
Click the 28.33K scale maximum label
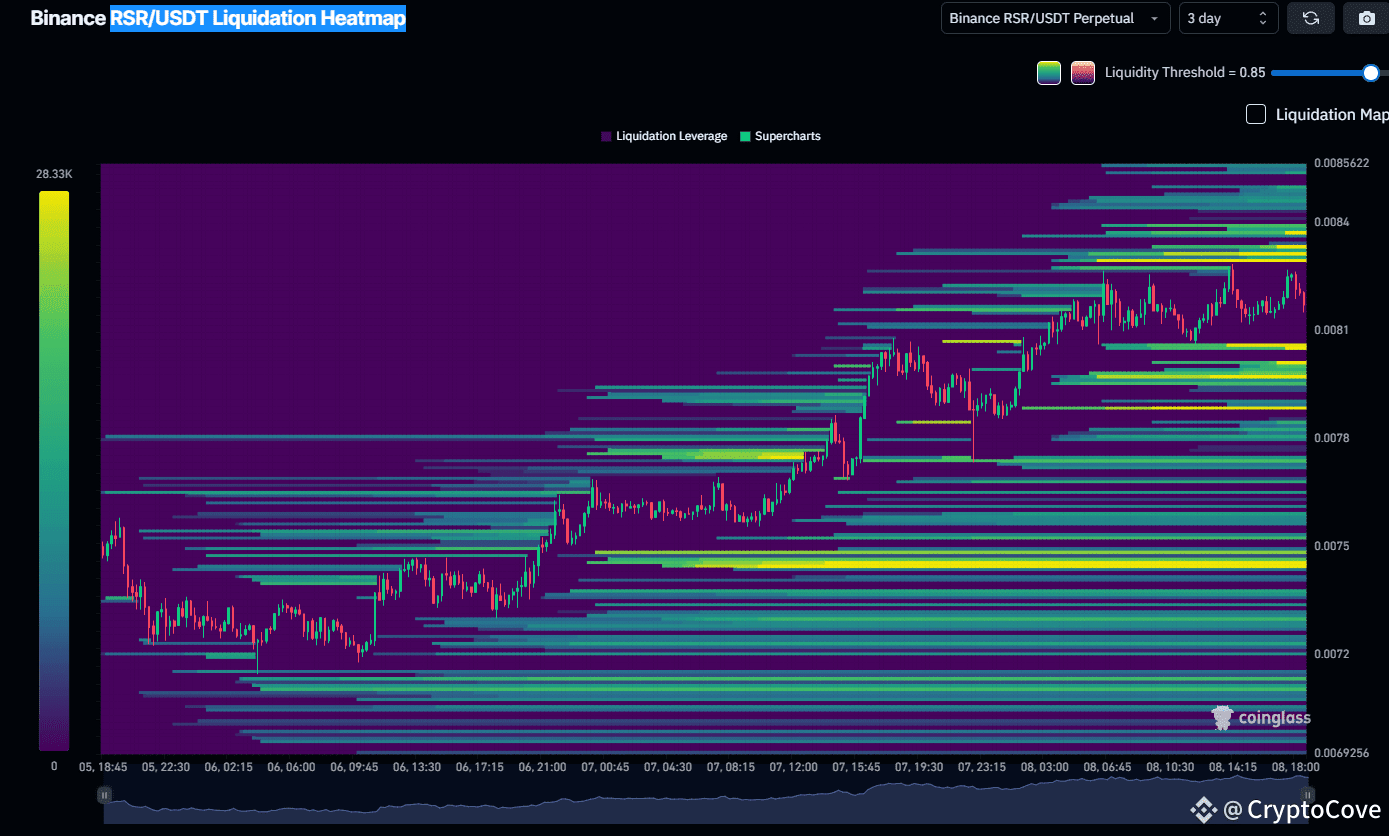pyautogui.click(x=54, y=174)
